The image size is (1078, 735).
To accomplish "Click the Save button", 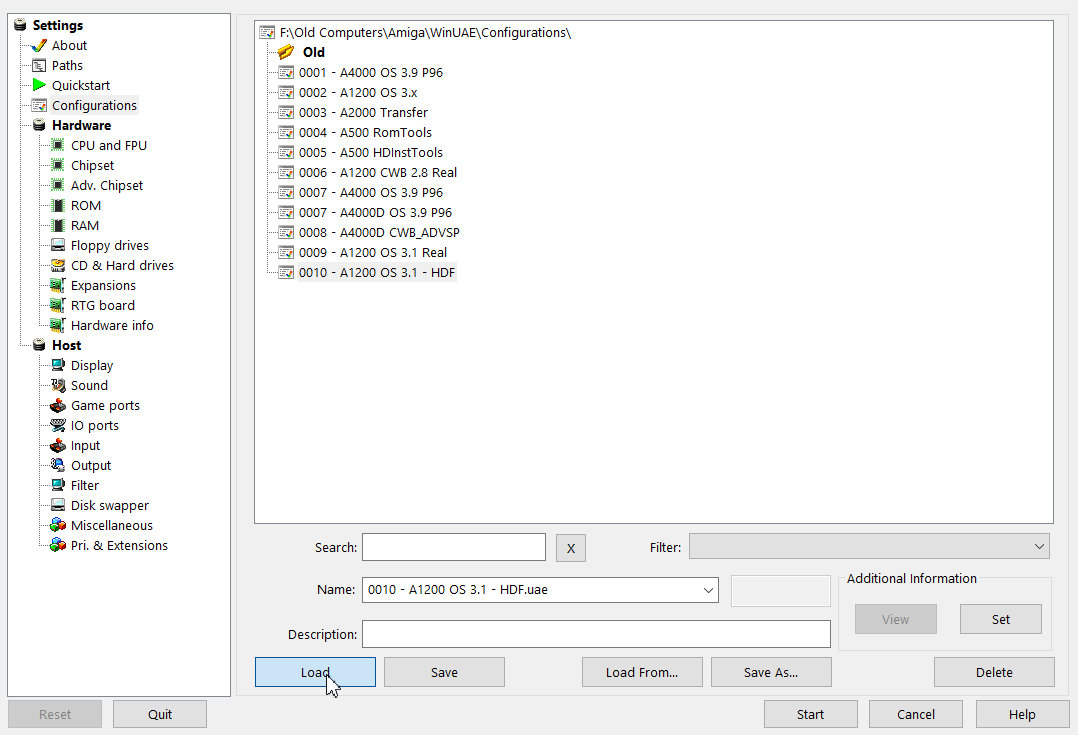I will point(444,672).
